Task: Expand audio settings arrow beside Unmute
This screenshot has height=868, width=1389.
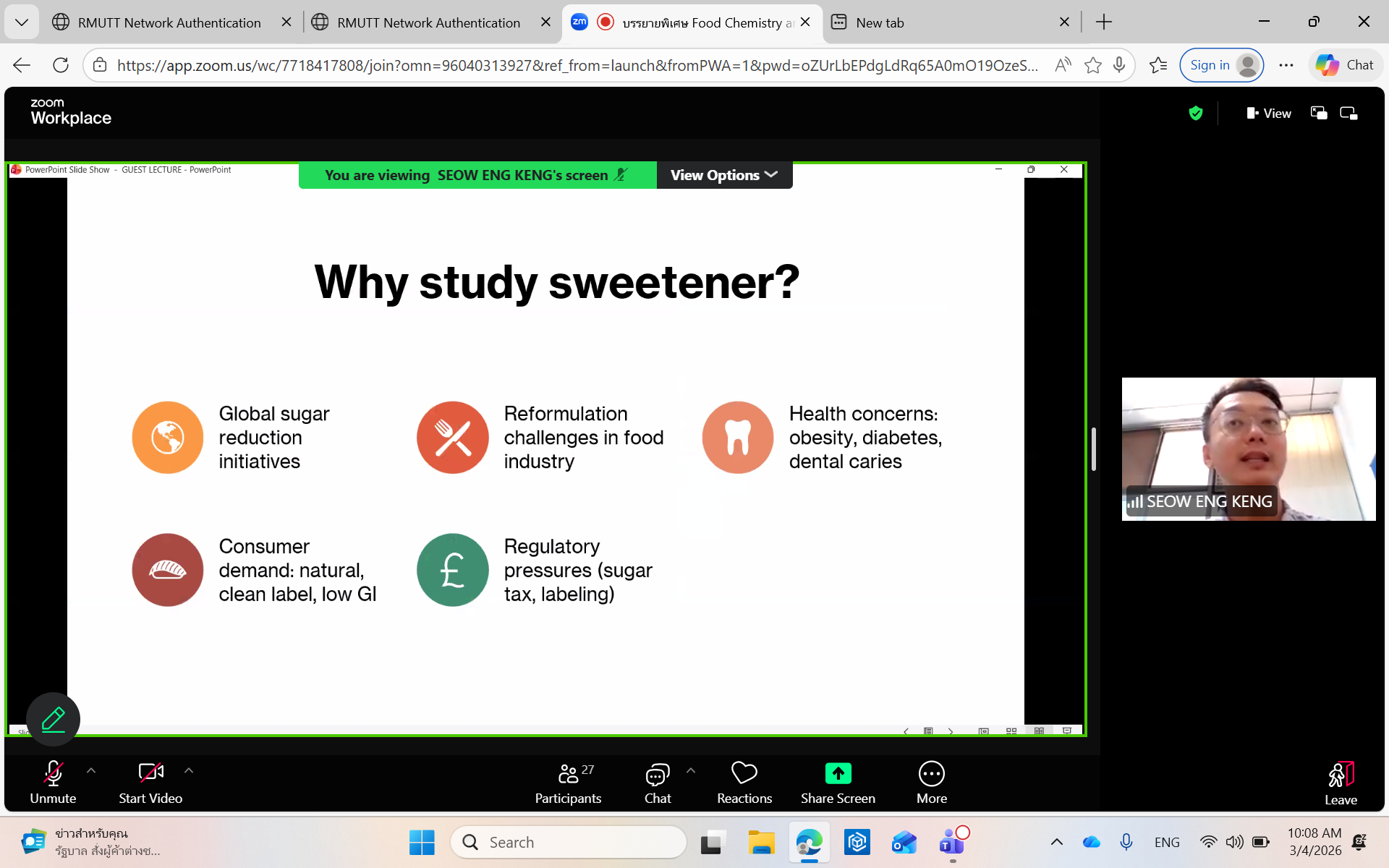Action: [91, 771]
